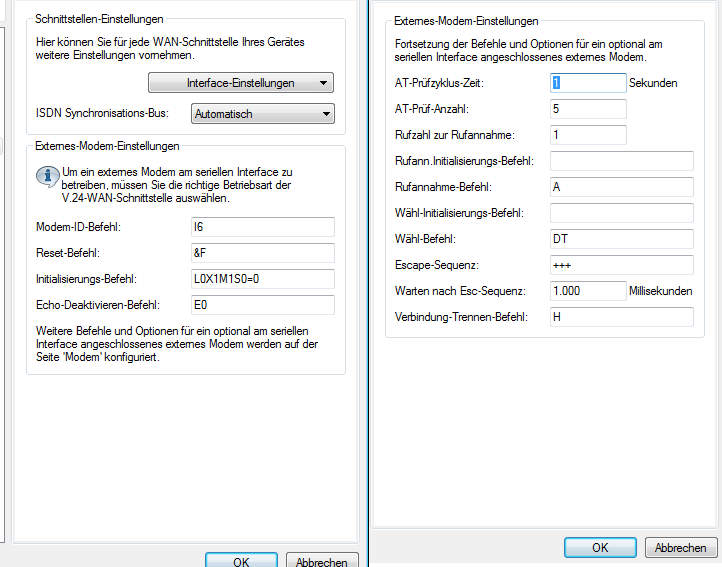Click the info icon in Externes-Modem-Einstellungen
The height and width of the screenshot is (567, 722).
tap(46, 176)
